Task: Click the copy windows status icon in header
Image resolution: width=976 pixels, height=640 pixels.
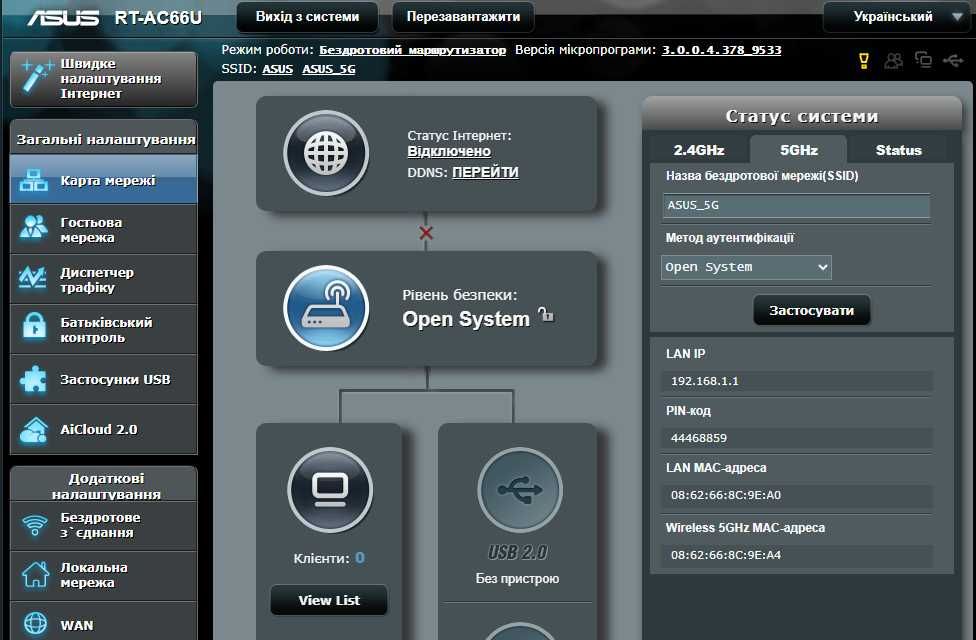Action: [924, 60]
